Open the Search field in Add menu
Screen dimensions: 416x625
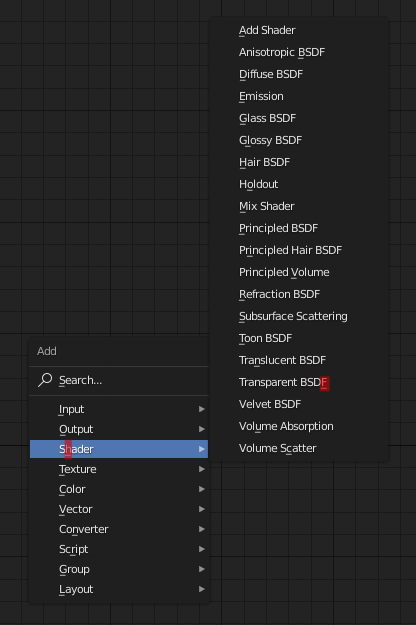point(119,380)
